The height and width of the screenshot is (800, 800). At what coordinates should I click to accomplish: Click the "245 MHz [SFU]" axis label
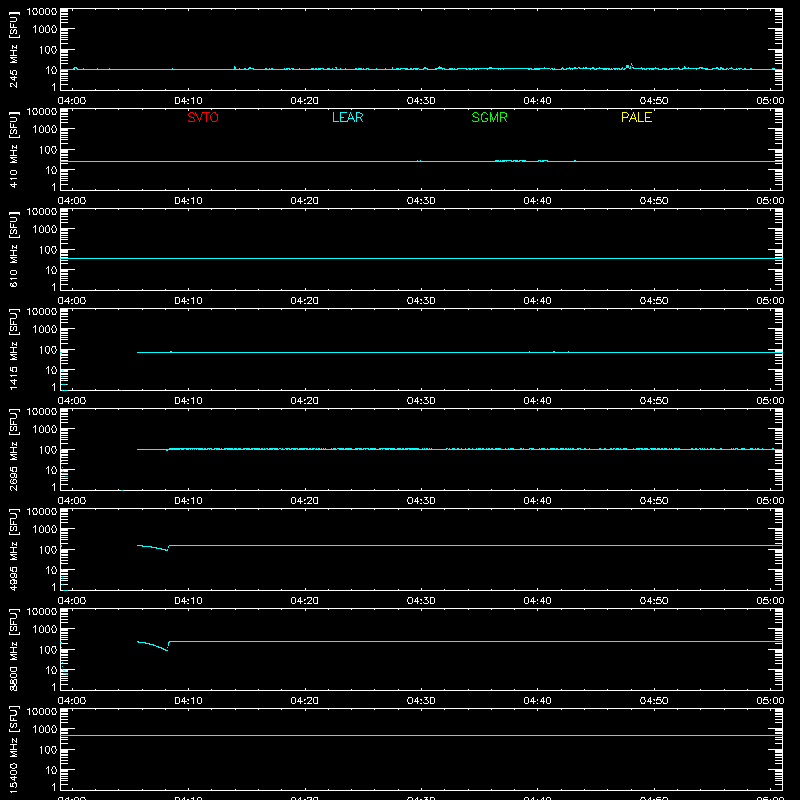[x=13, y=50]
